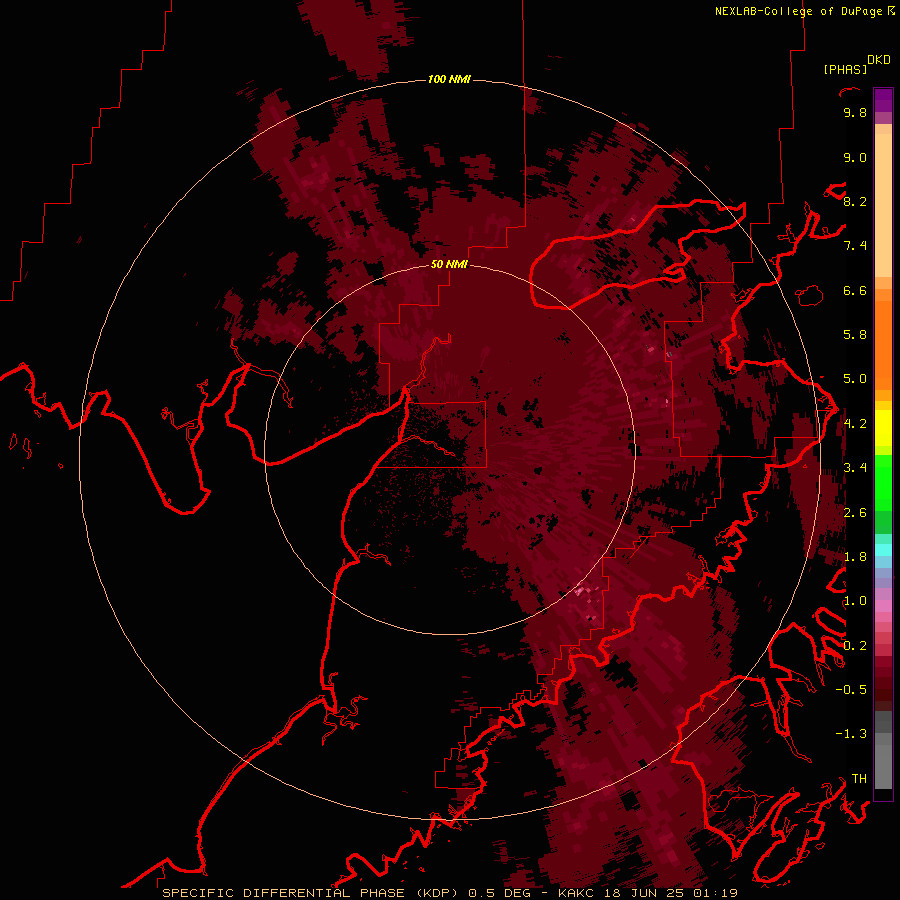Image resolution: width=900 pixels, height=900 pixels.
Task: Click the [PHAS] legend heading
Action: point(845,70)
